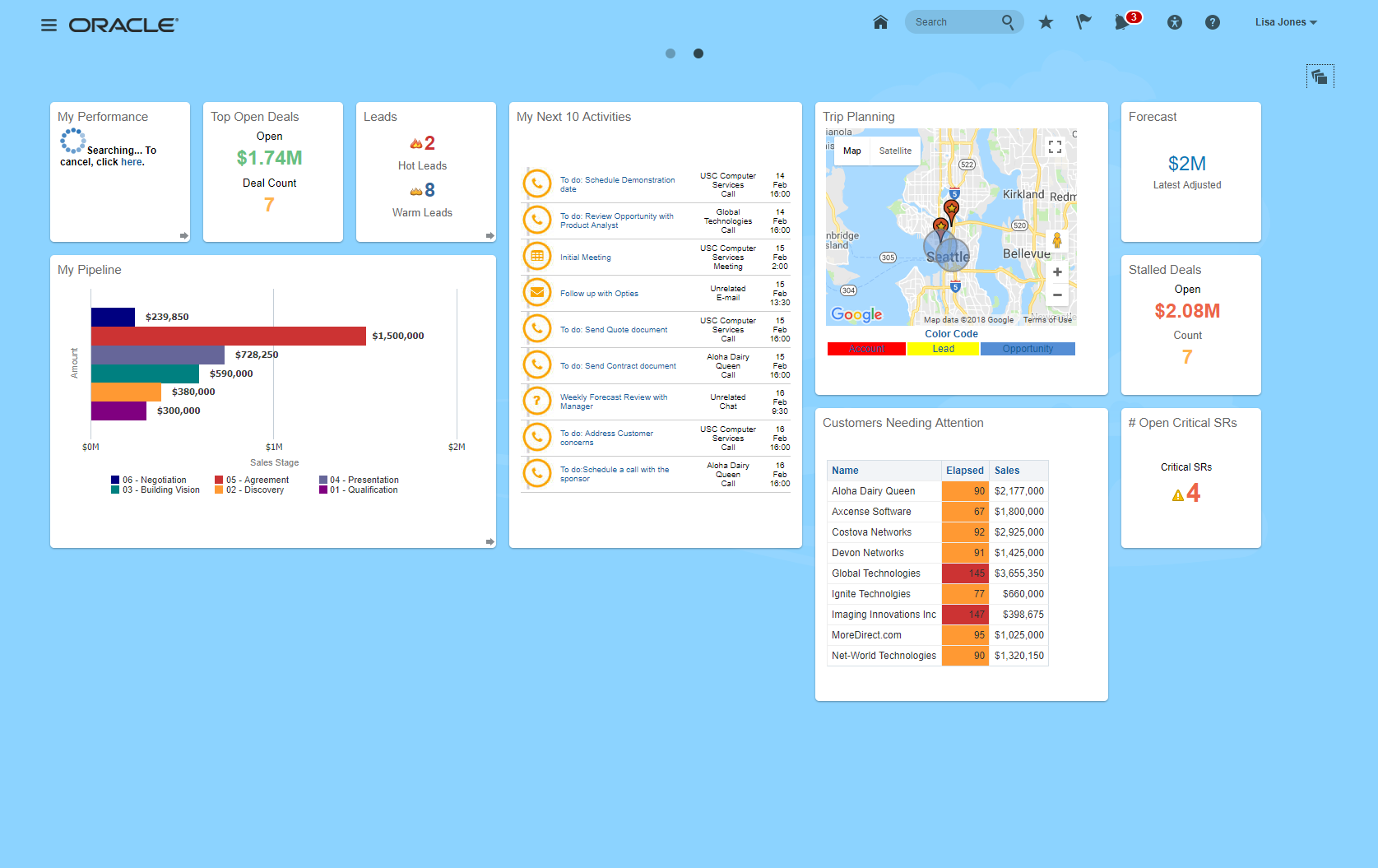The width and height of the screenshot is (1378, 868).
Task: Toggle map fullscreen view
Action: click(1055, 146)
